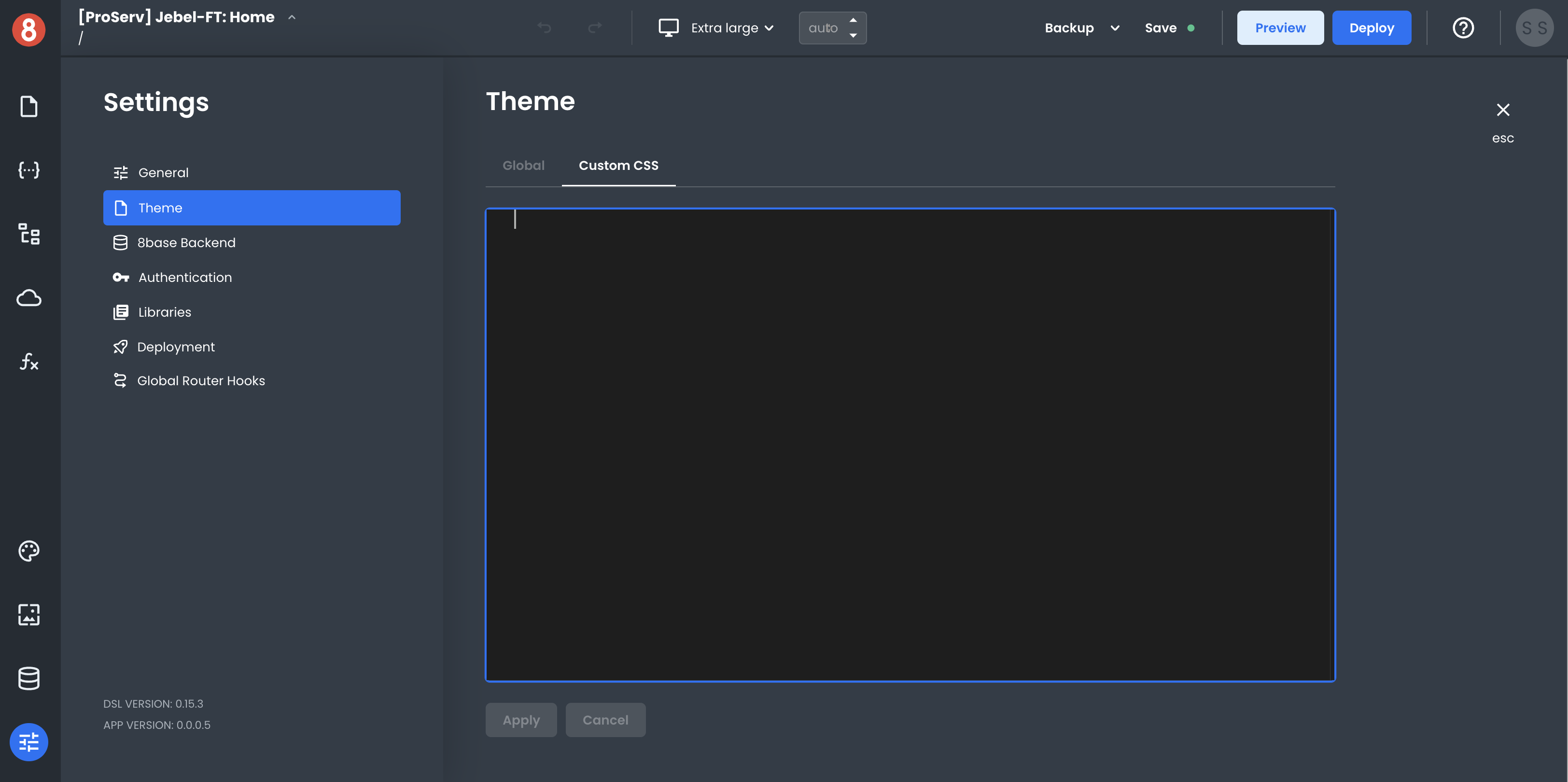Screen dimensions: 1568x782
Task: Open the Functions fx icon
Action: (x=28, y=362)
